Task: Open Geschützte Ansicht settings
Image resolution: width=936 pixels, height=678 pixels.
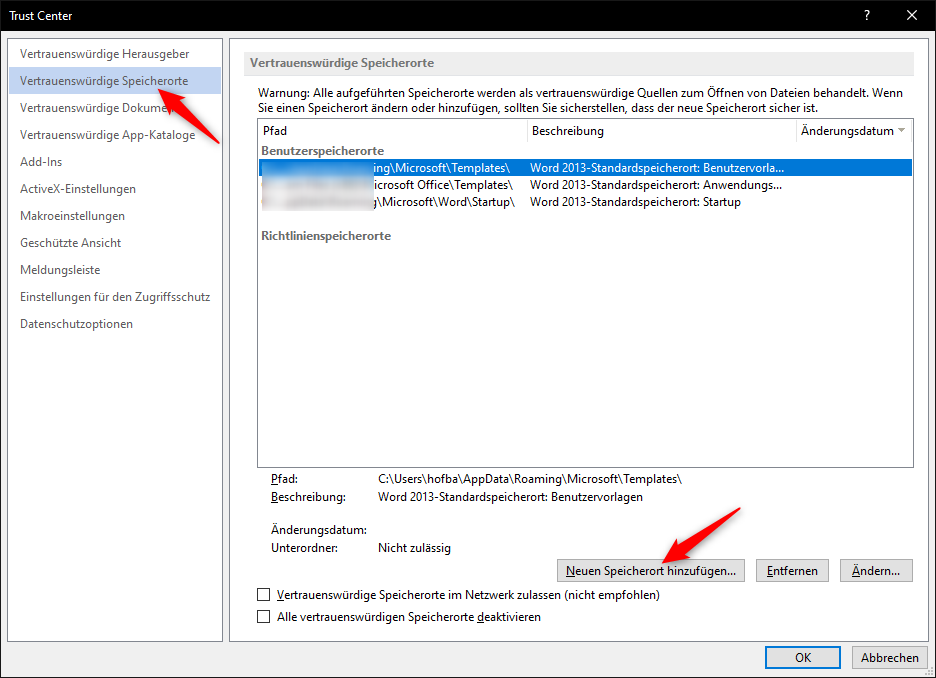Action: coord(70,243)
